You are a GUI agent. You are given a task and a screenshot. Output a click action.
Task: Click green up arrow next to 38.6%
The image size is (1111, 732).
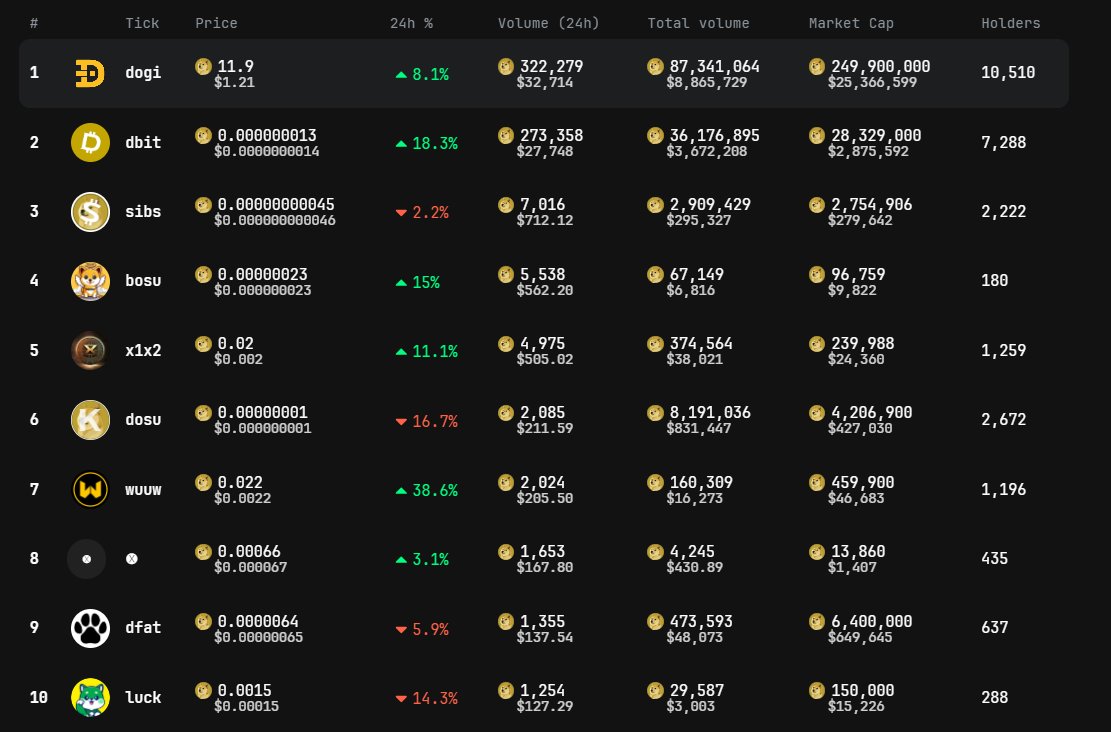pos(401,490)
